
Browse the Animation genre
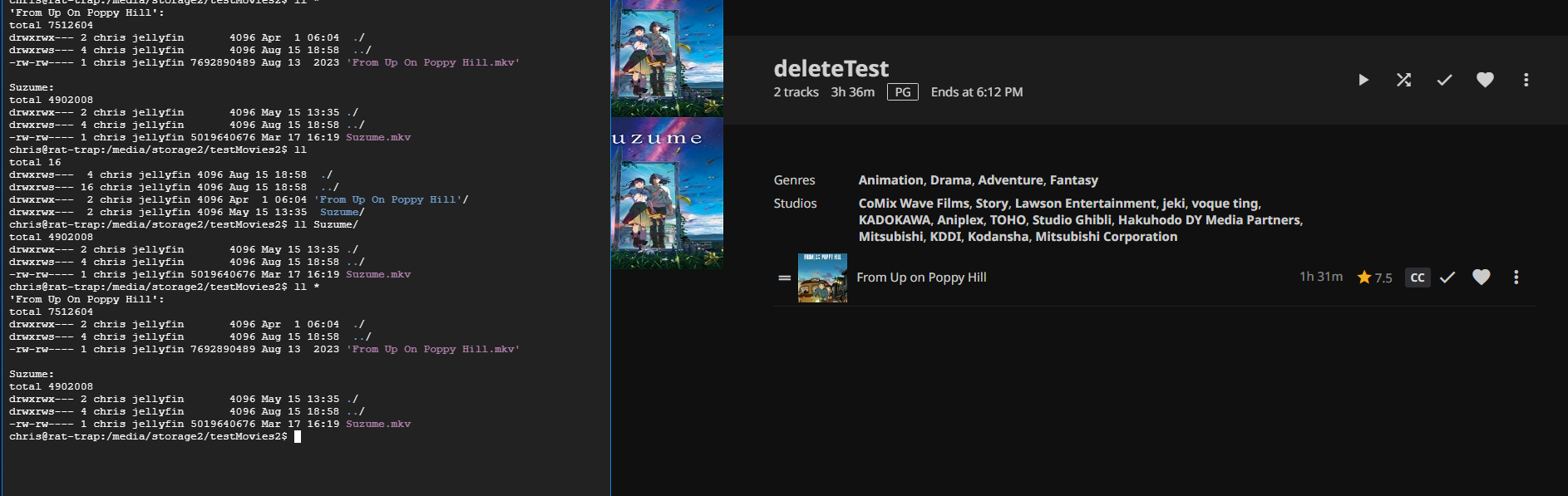click(890, 180)
